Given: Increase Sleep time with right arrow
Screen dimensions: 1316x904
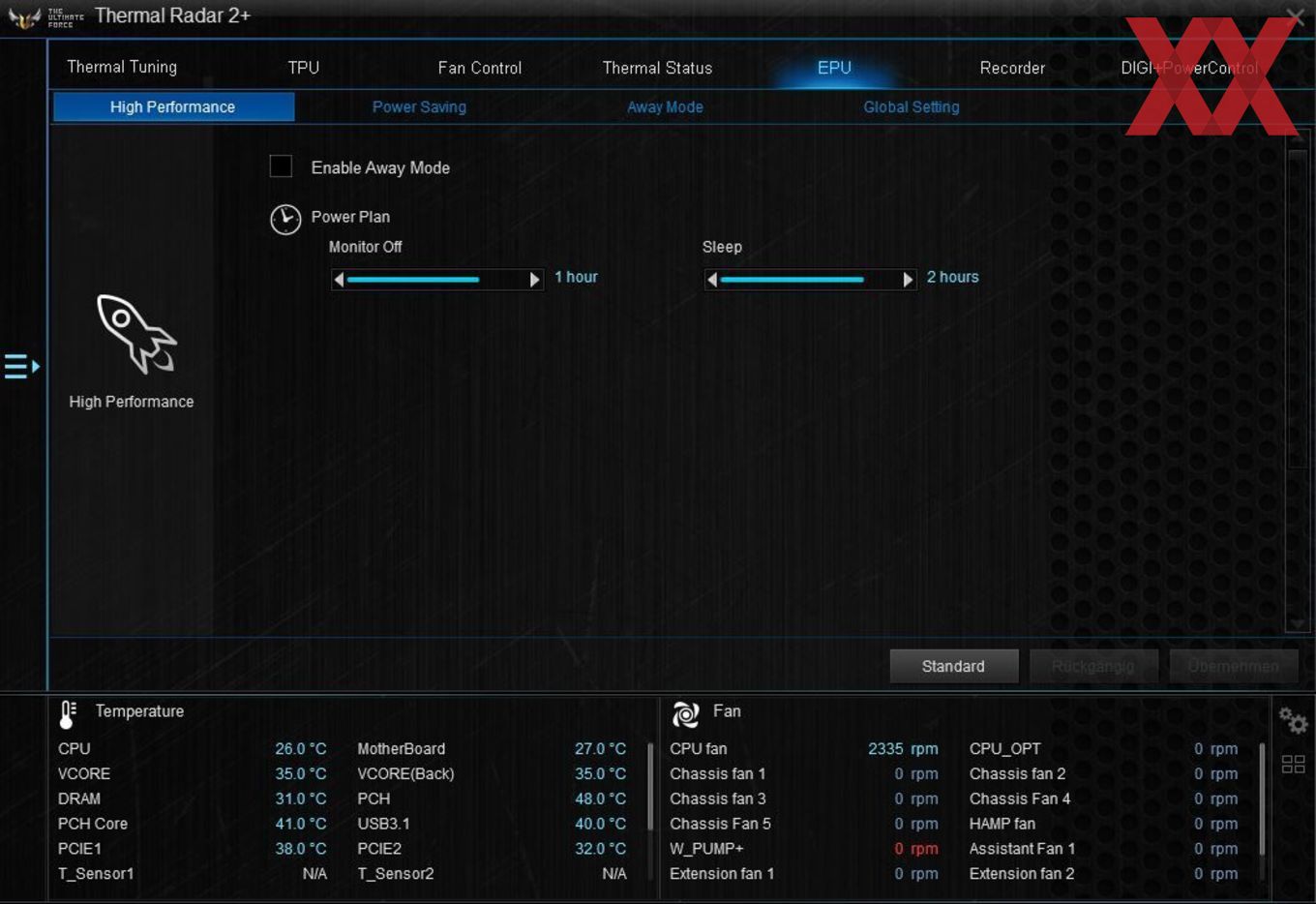Looking at the screenshot, I should pos(908,280).
